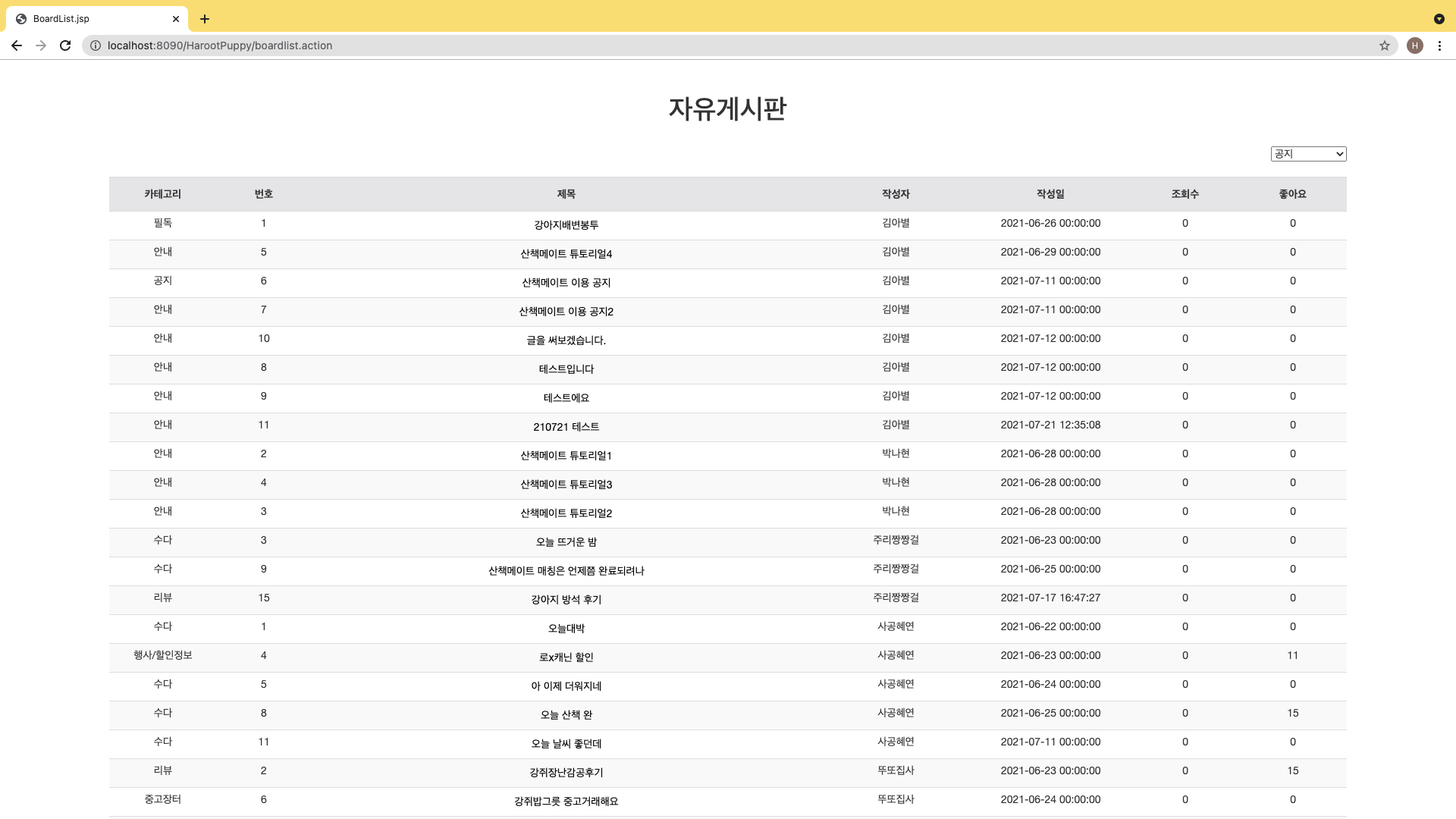Open post 산책메이트 이용 공지
Image resolution: width=1456 pixels, height=819 pixels.
(x=566, y=283)
